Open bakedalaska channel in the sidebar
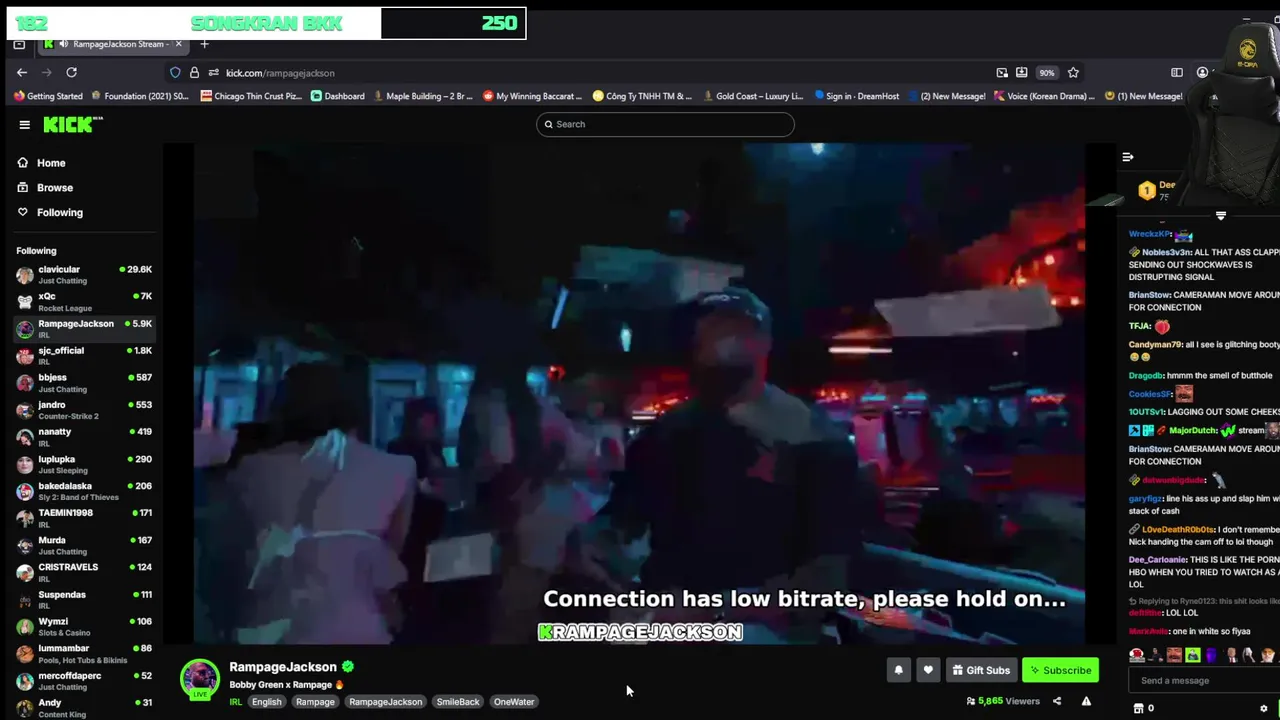 (84, 491)
